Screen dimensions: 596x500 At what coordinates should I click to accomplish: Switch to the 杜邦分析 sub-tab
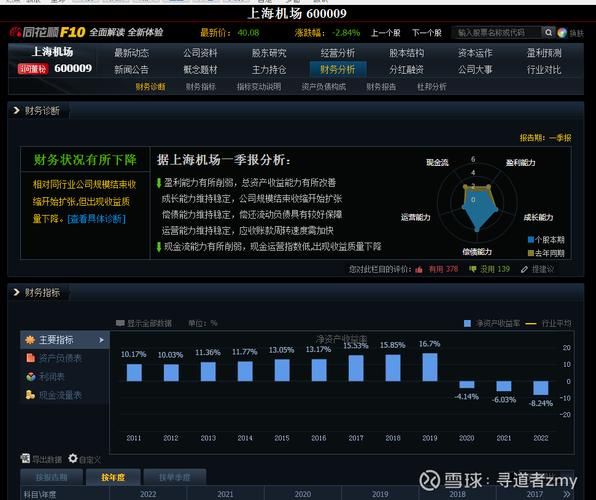click(432, 87)
